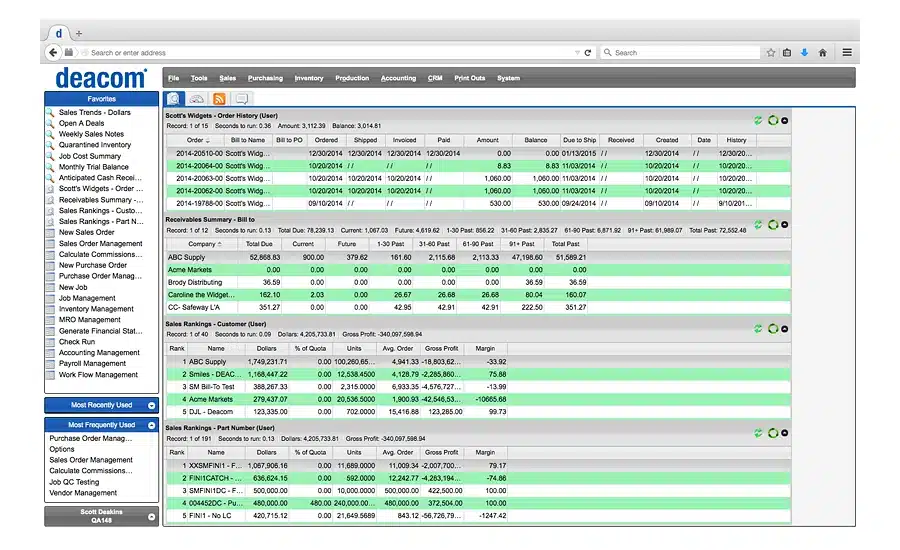
Task: Click the green refresh arrows in Sales Rankings Customer panel
Action: coord(758,328)
